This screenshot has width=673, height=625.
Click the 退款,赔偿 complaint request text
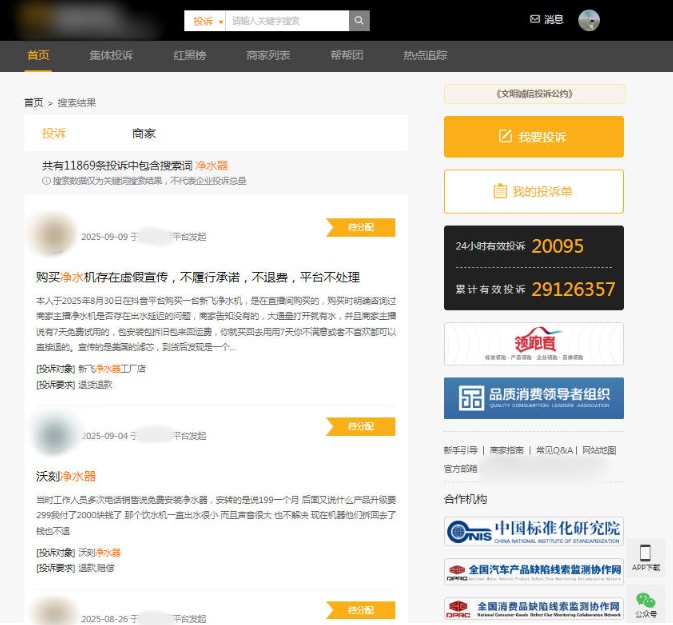tap(96, 568)
